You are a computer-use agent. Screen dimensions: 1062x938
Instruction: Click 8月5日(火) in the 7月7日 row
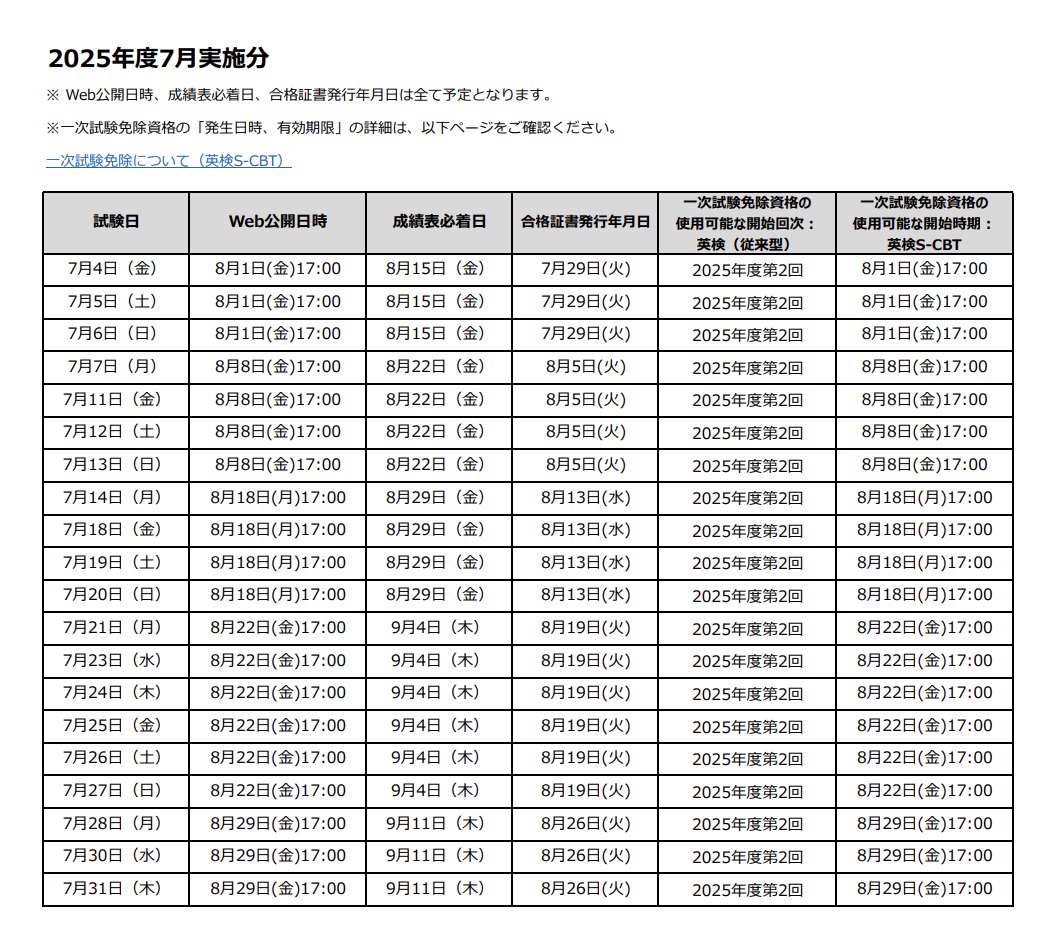(x=585, y=367)
